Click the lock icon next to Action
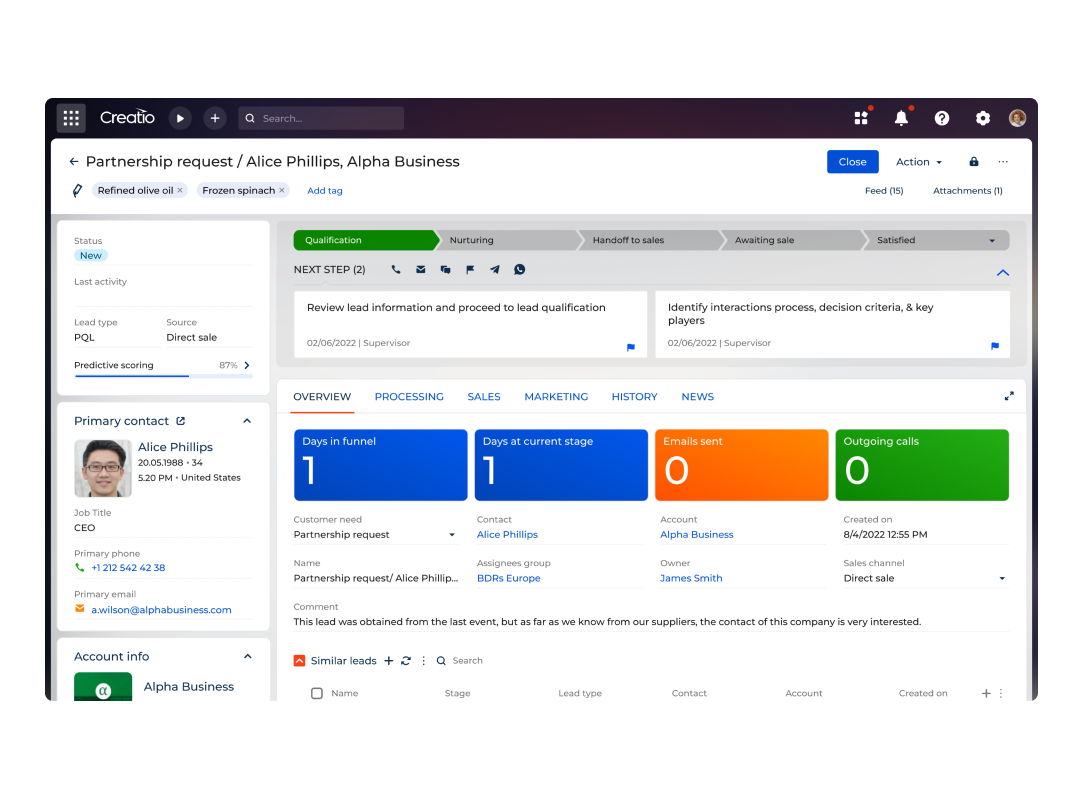 (x=972, y=161)
